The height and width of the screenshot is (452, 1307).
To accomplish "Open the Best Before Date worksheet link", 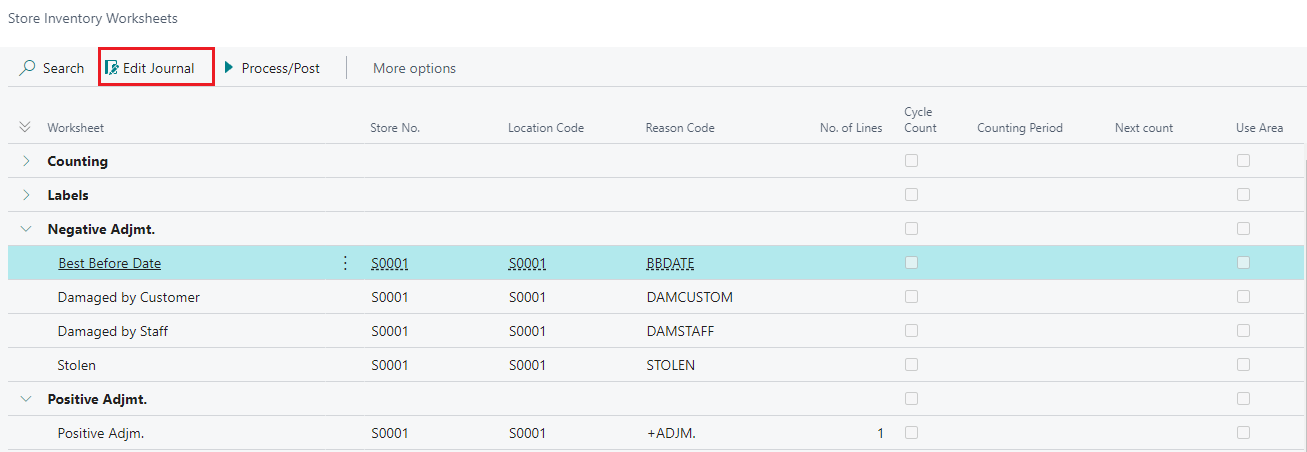I will pos(109,263).
